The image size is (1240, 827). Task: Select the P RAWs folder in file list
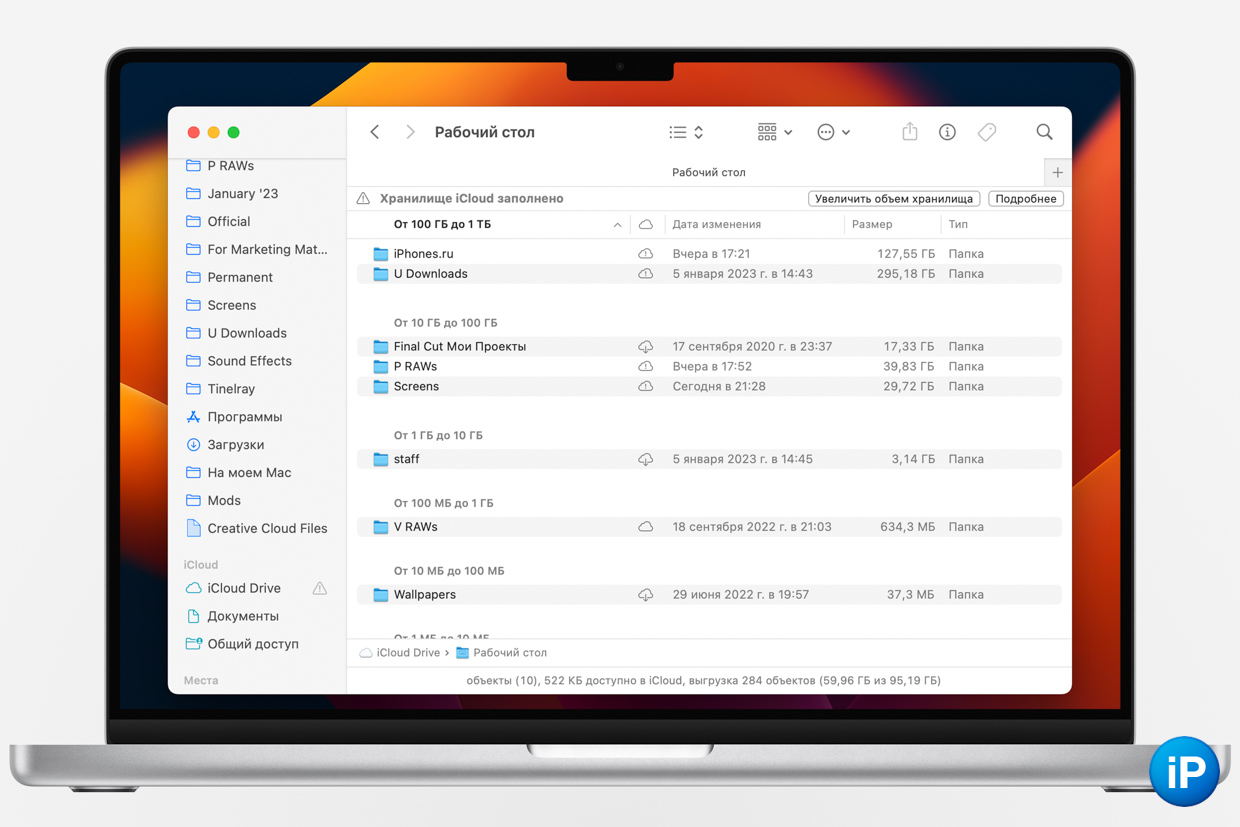coord(709,367)
